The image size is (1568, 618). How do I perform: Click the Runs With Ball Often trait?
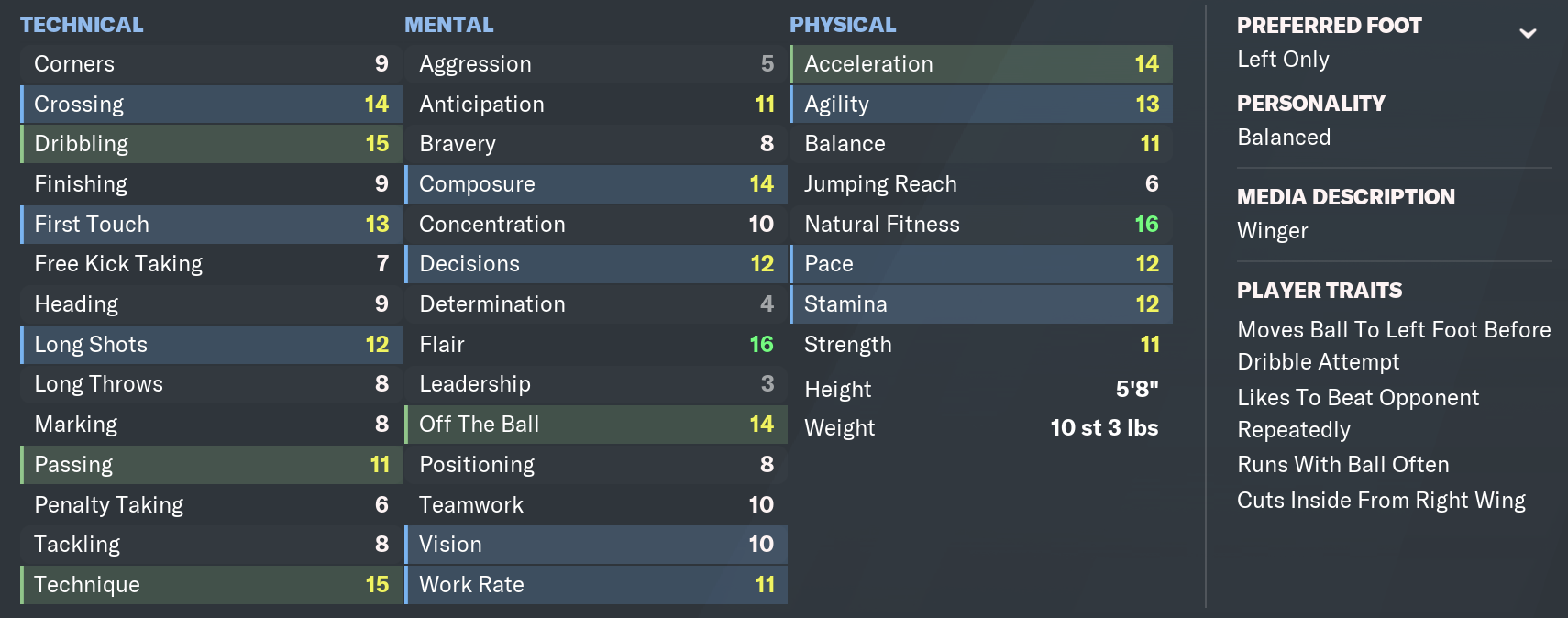pos(1343,465)
